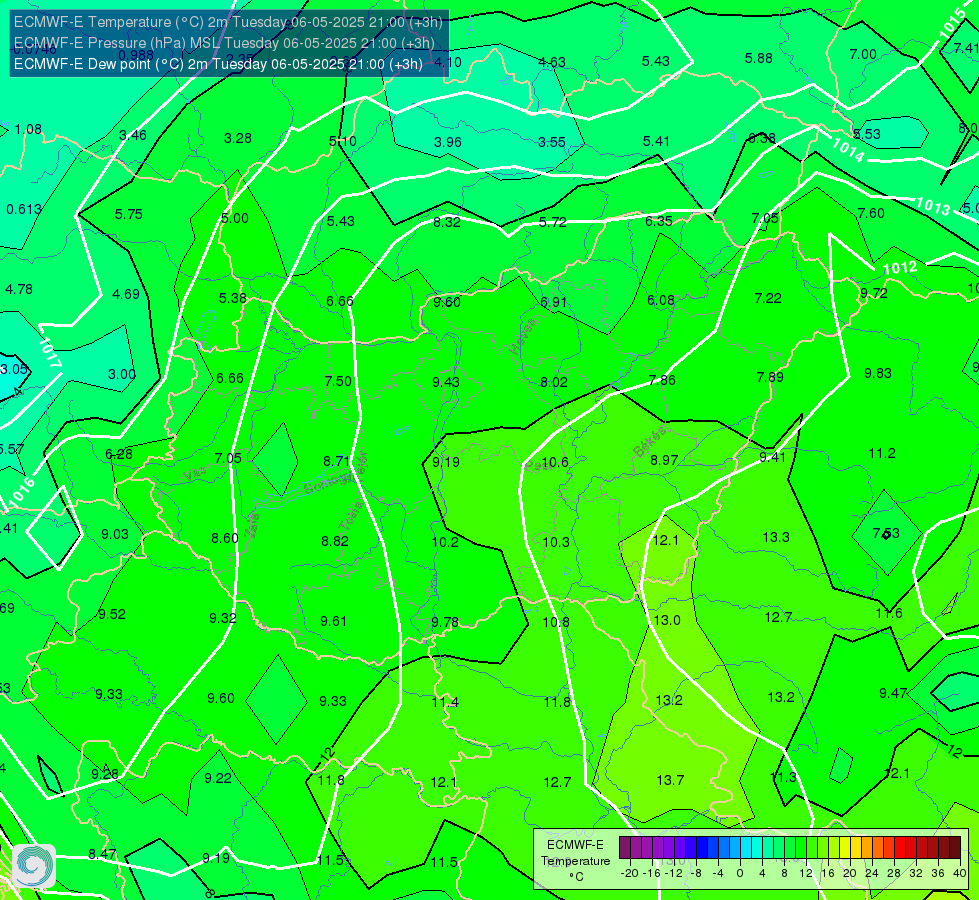The image size is (979, 900).
Task: Click the 5.72 temperature value
Action: click(x=553, y=222)
